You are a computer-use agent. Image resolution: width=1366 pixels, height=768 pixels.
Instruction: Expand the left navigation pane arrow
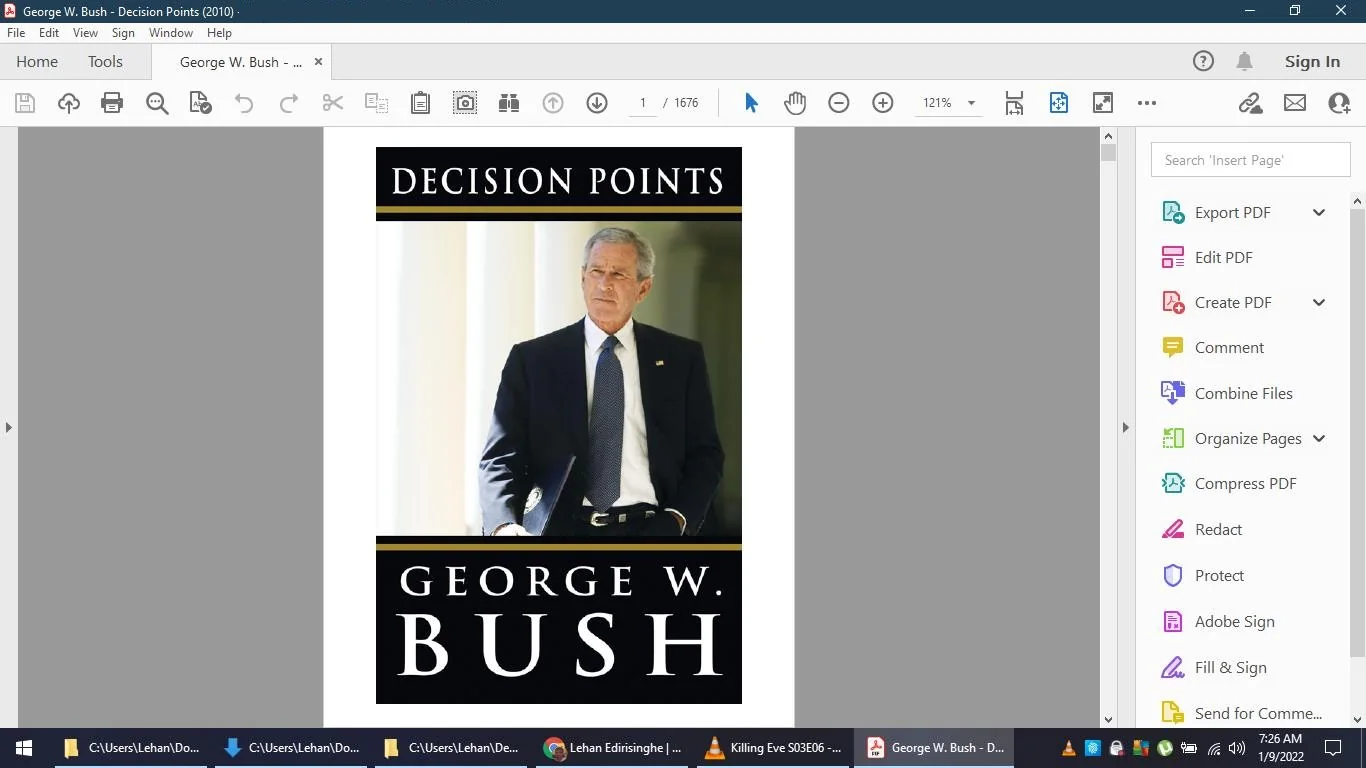[x=8, y=427]
